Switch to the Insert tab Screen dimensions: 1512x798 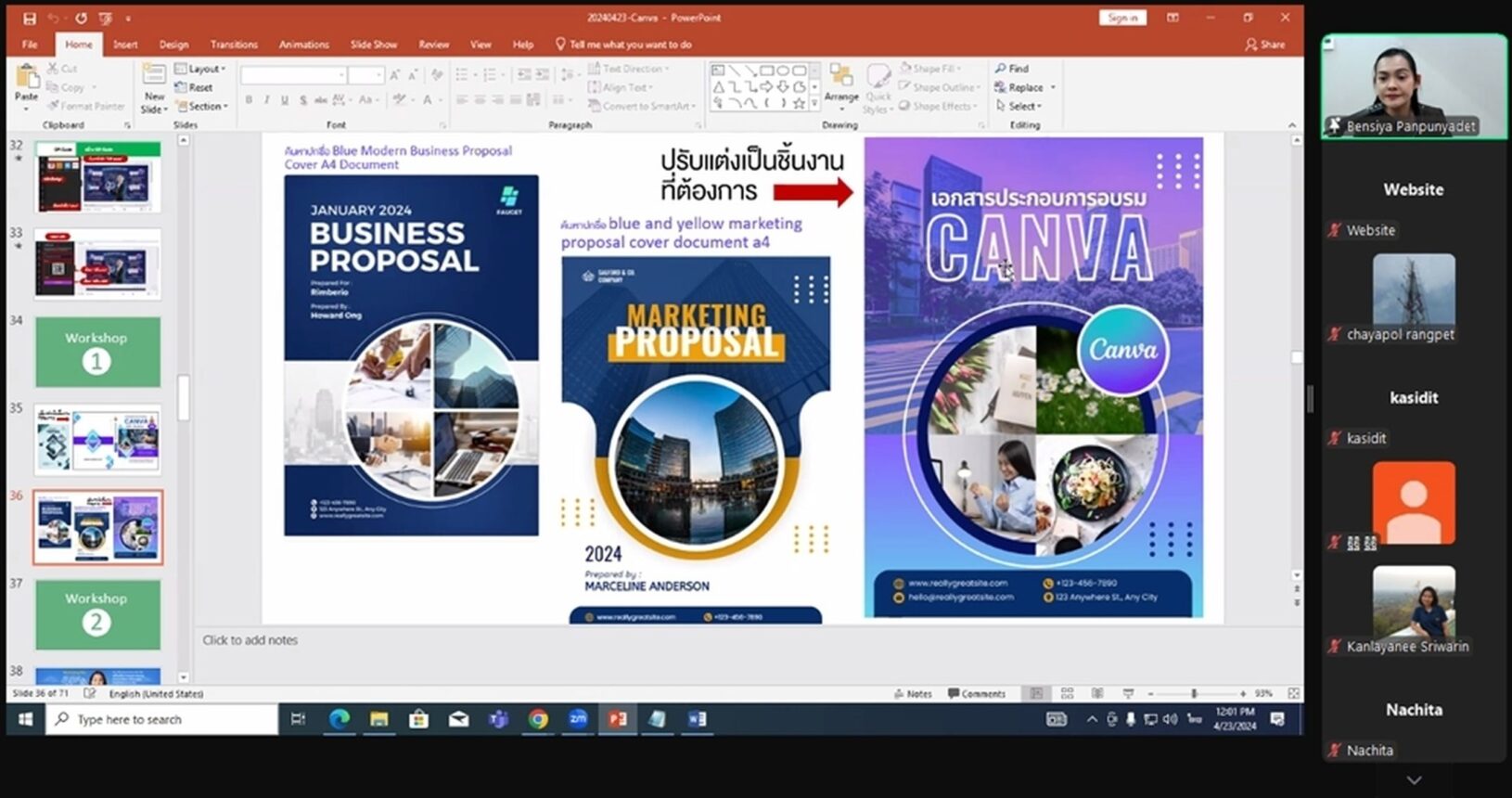pos(125,45)
